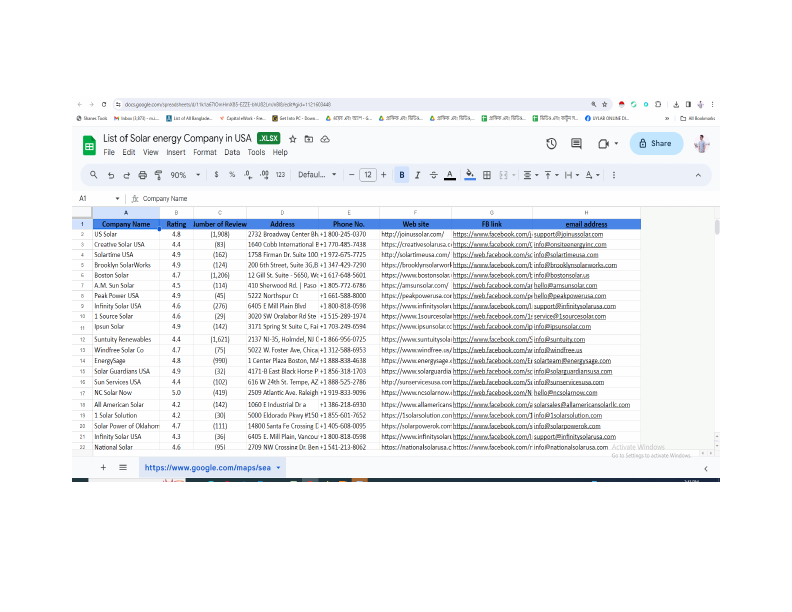Select the google.com/maps sheet tab

pos(212,468)
